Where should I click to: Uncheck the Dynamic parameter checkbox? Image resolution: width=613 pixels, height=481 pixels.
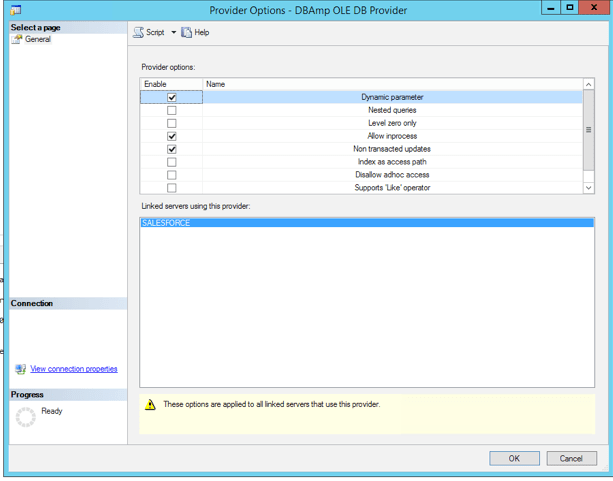pos(172,98)
